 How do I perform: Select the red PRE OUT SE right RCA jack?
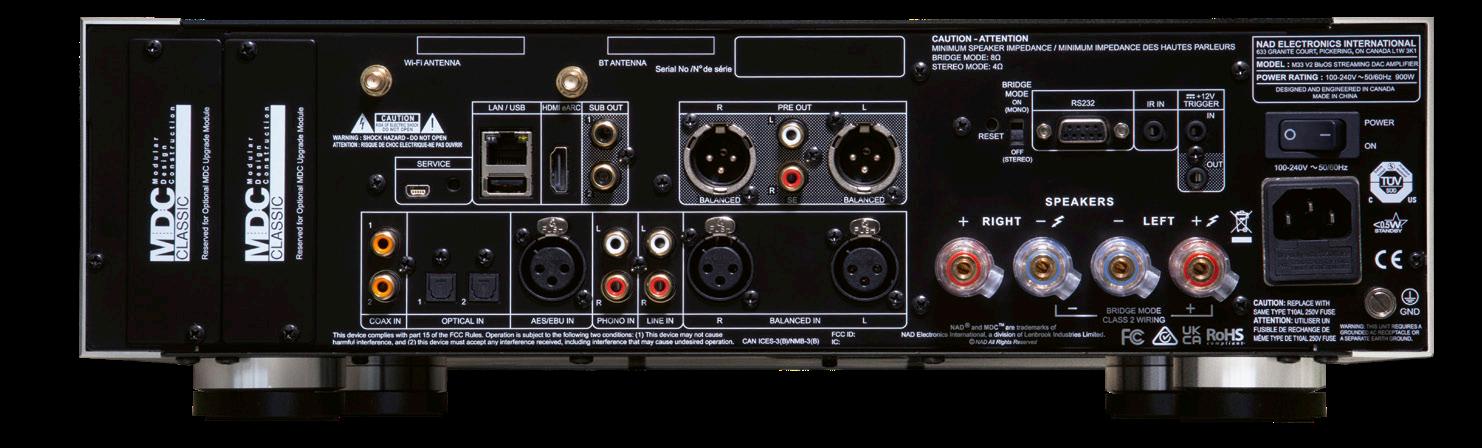point(790,179)
